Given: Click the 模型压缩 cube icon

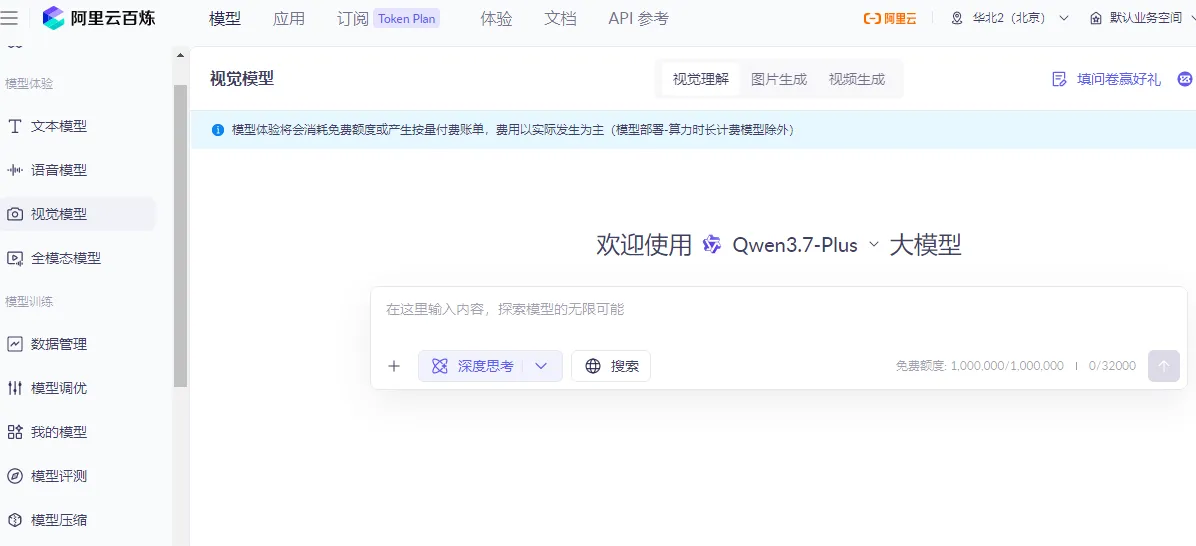Looking at the screenshot, I should [14, 520].
